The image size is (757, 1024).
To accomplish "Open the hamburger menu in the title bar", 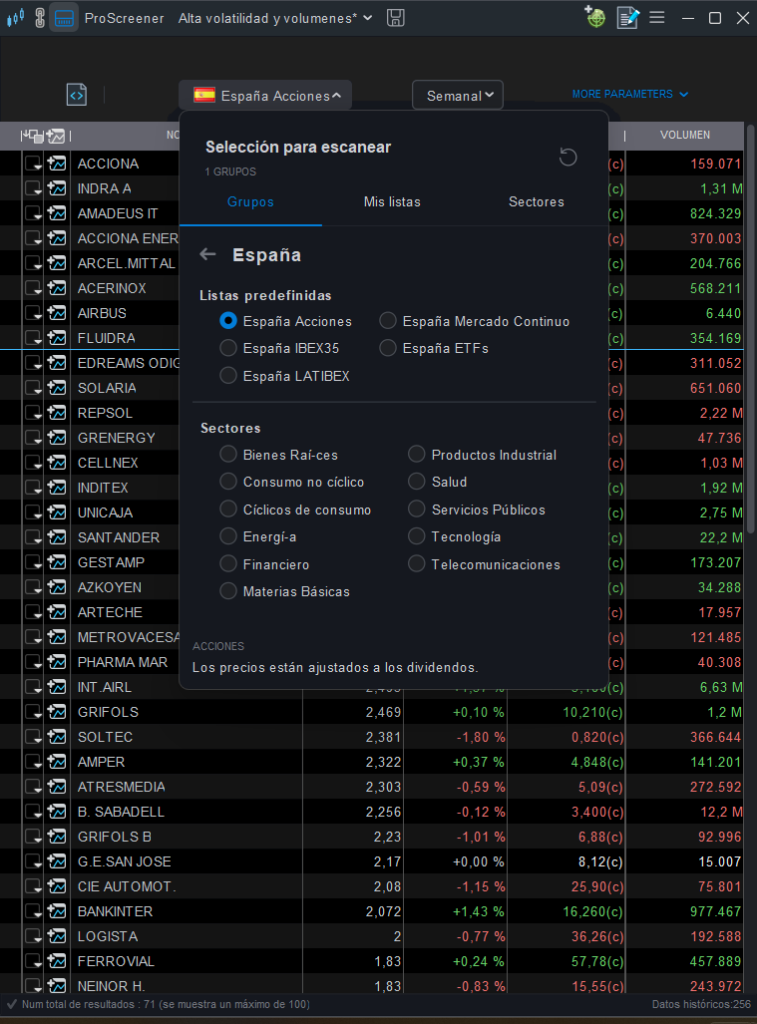I will 657,18.
